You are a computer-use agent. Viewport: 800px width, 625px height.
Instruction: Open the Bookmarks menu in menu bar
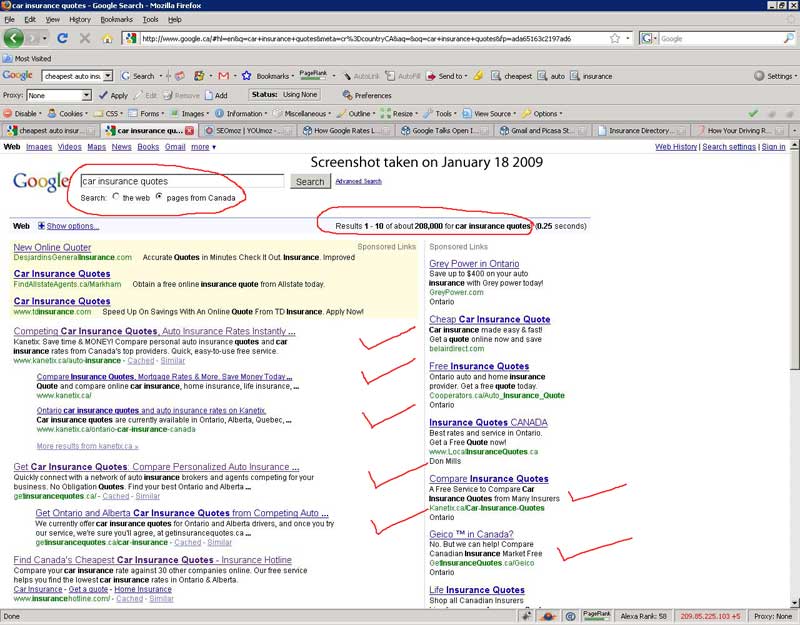coord(116,19)
